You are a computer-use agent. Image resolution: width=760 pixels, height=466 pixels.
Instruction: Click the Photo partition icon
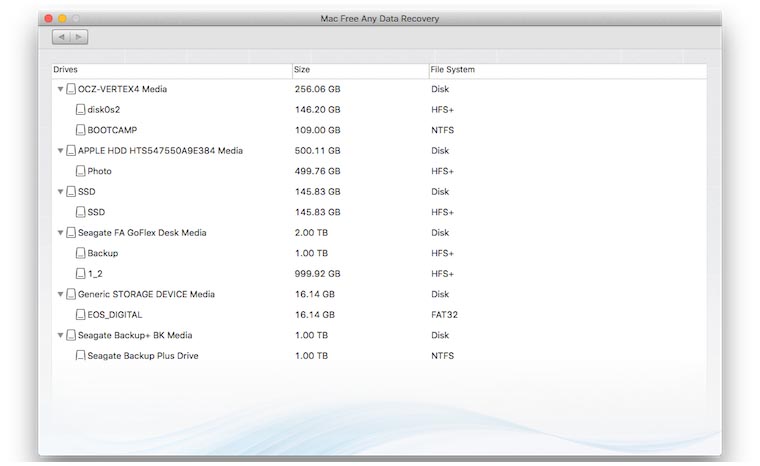80,171
